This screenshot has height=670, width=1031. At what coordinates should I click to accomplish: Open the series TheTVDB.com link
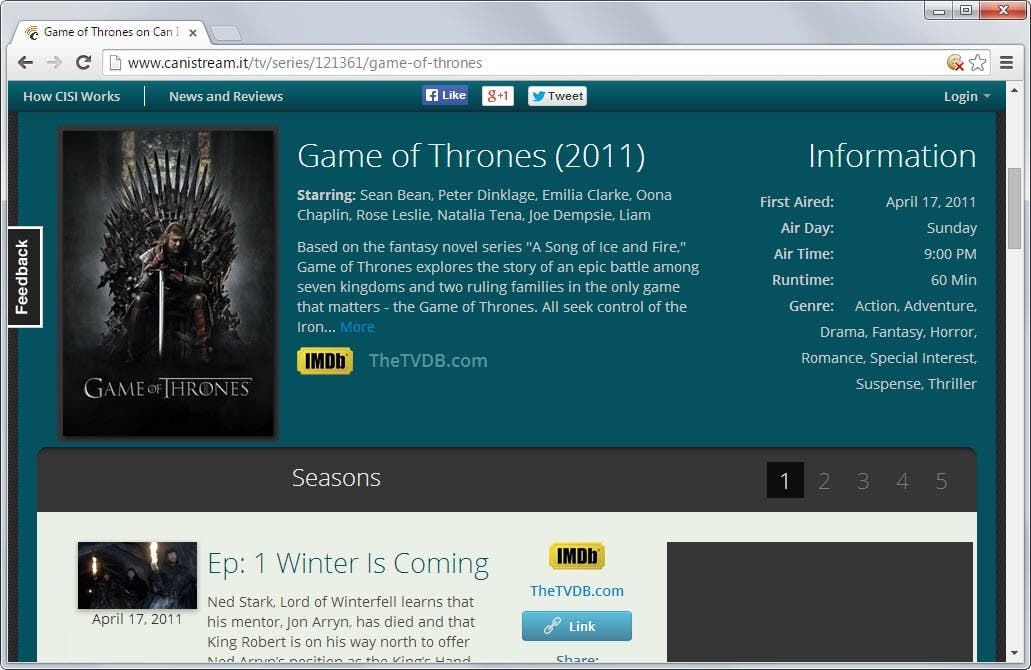pos(428,360)
